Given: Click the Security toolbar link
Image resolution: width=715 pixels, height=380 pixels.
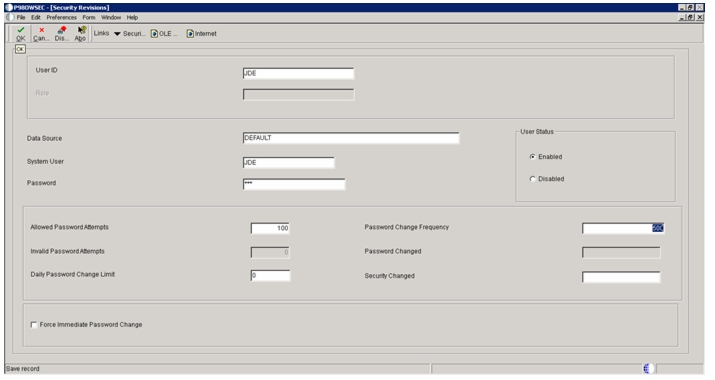Looking at the screenshot, I should (x=134, y=34).
